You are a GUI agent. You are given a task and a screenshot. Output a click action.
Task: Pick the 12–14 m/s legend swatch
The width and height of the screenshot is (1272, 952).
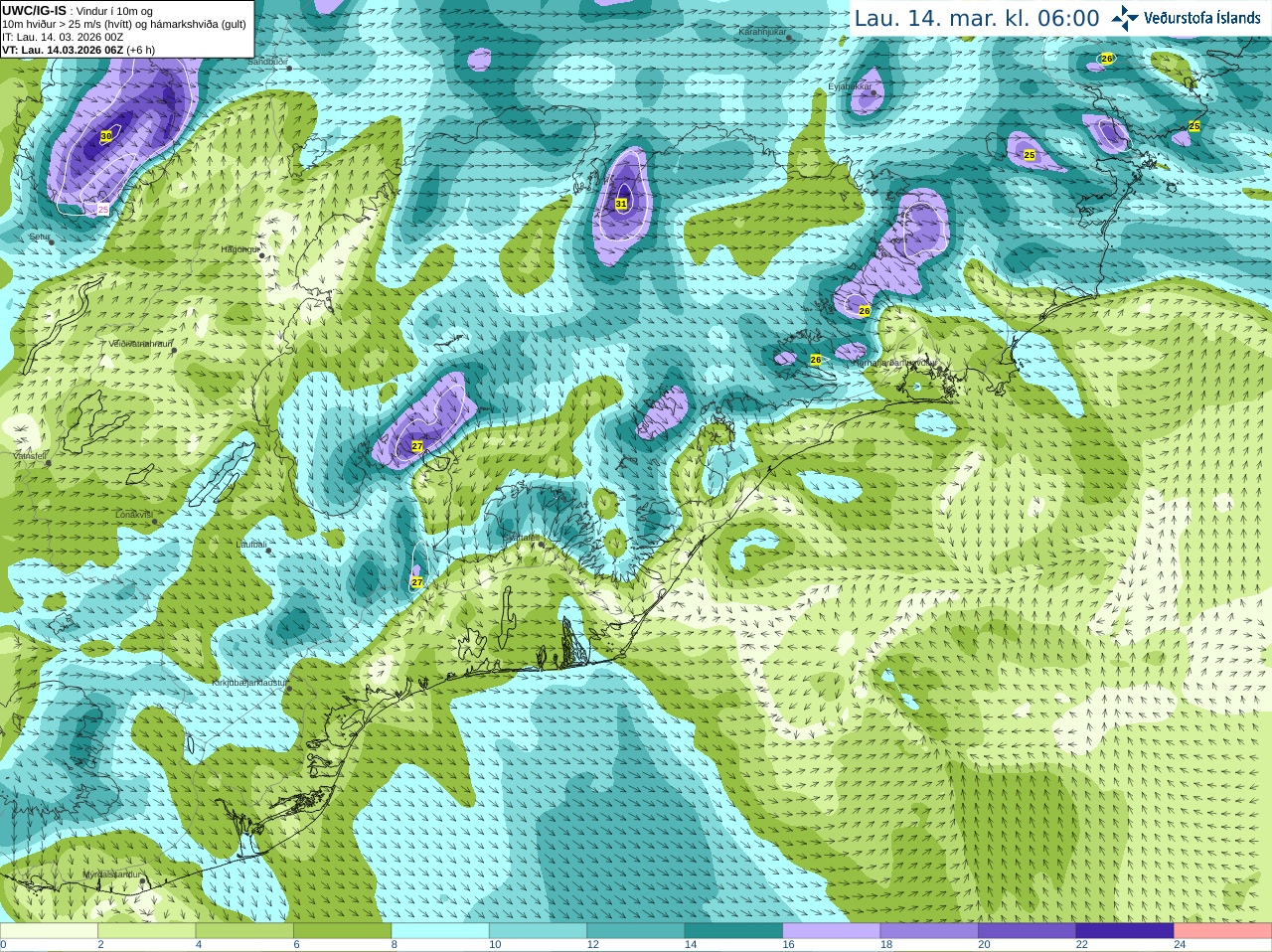pos(636,931)
